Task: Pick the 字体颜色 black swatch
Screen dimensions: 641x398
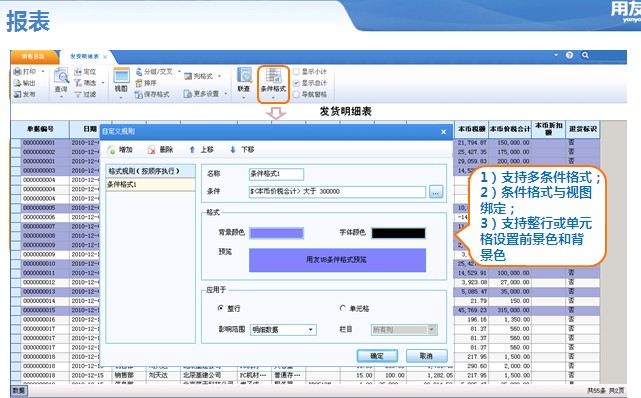Action: pyautogui.click(x=398, y=233)
